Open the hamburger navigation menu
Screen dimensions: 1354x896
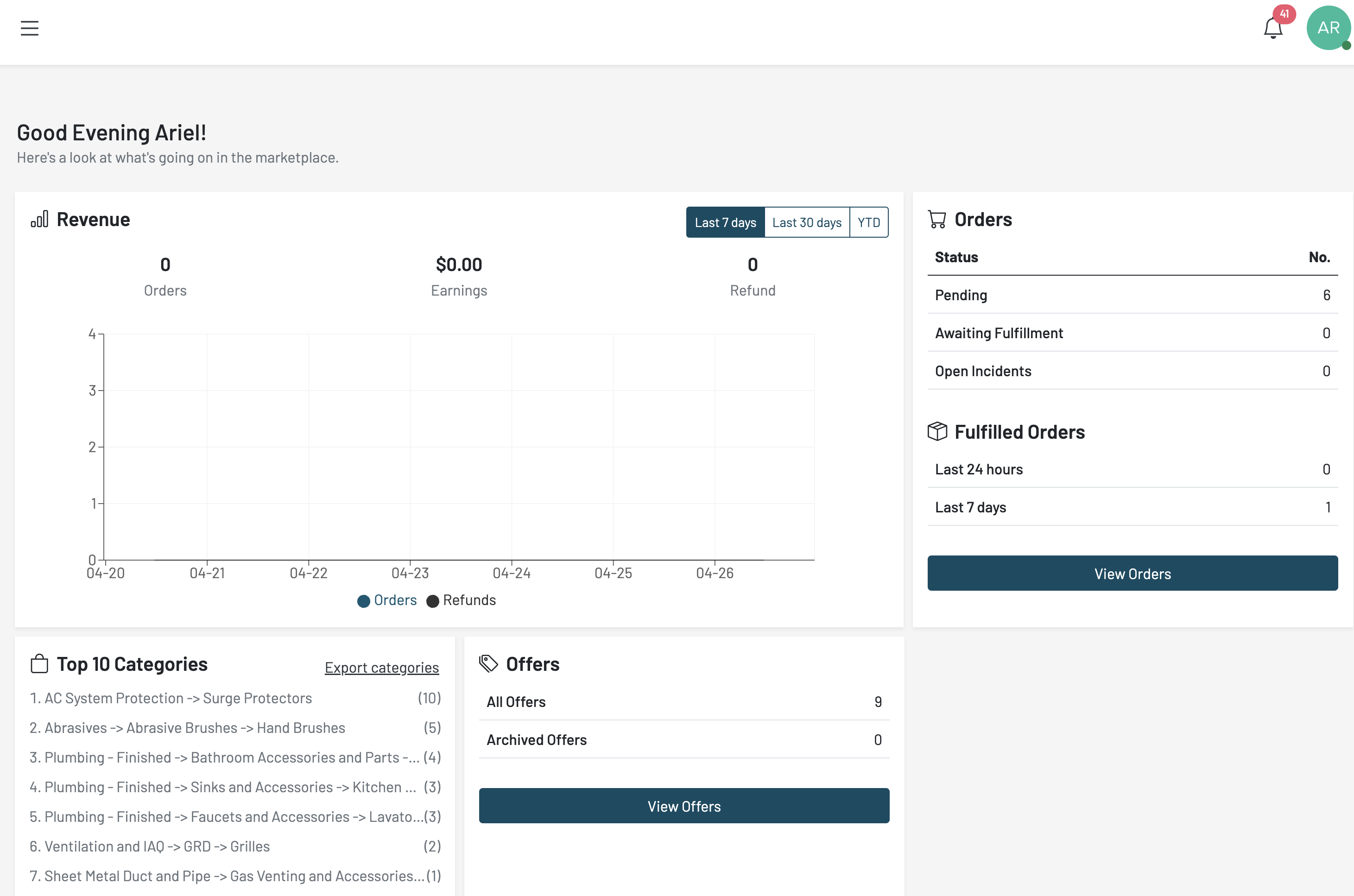[x=30, y=28]
